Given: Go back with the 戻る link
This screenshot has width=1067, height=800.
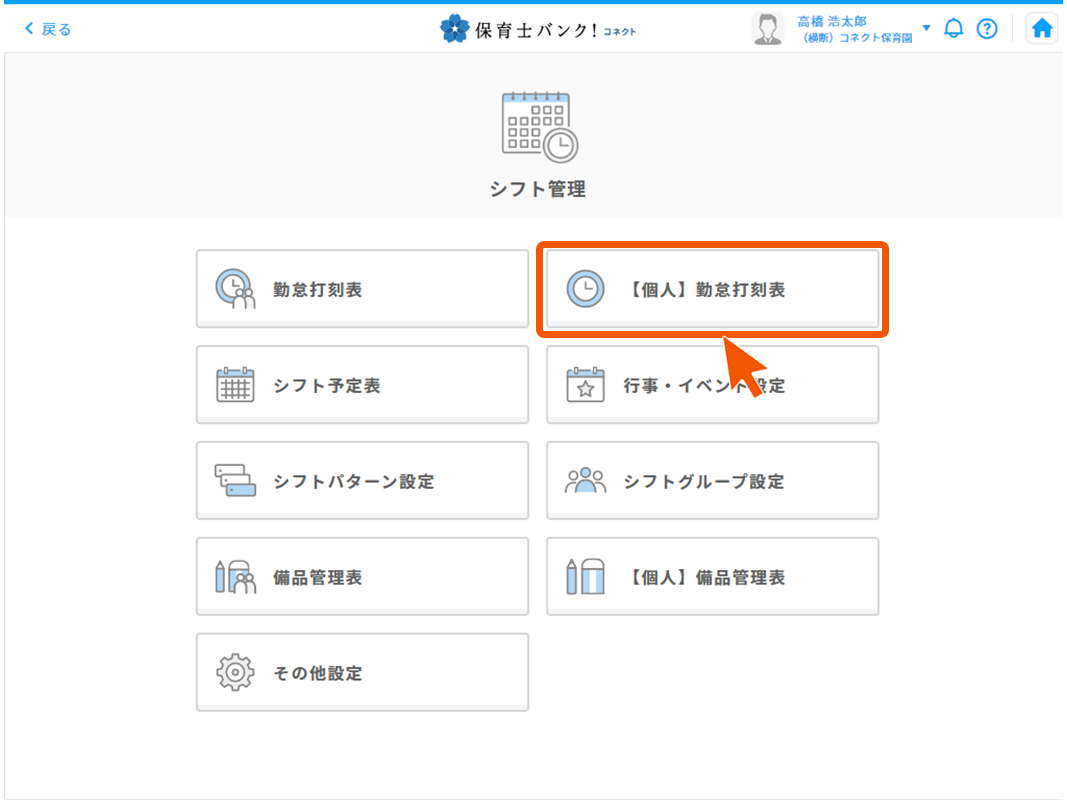Looking at the screenshot, I should coord(48,29).
